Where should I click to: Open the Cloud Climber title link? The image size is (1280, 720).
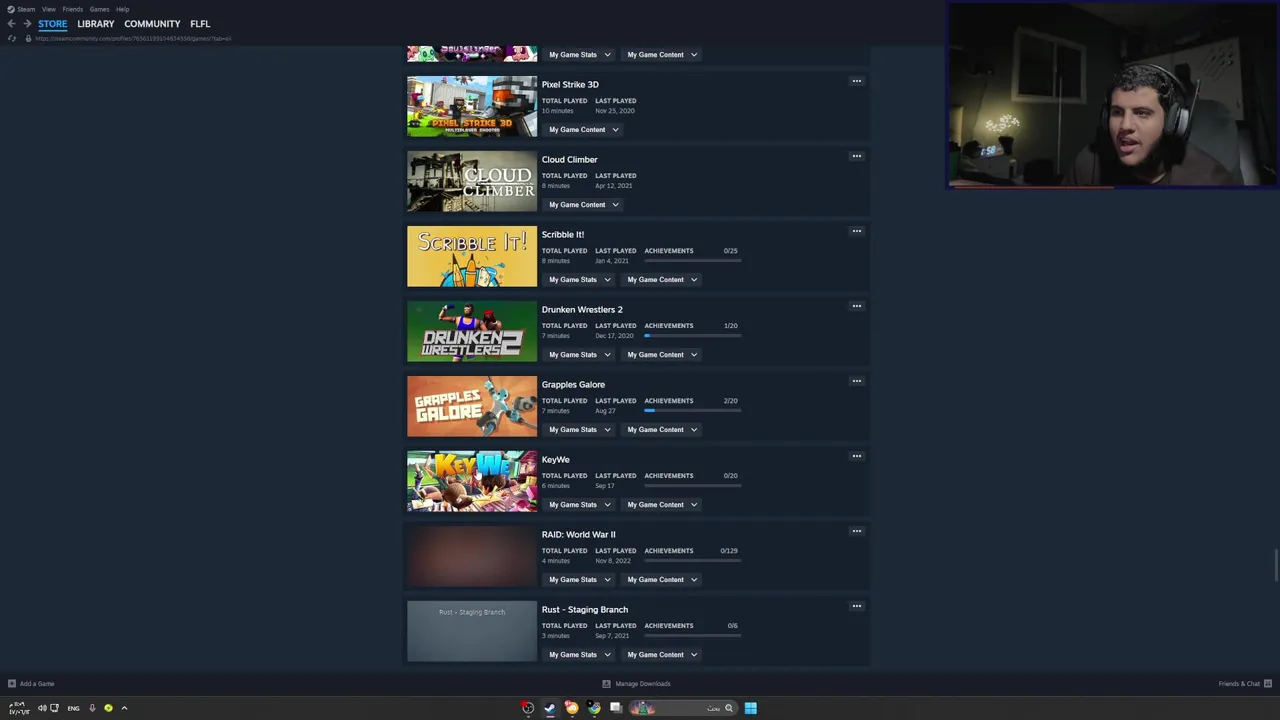[x=569, y=160]
